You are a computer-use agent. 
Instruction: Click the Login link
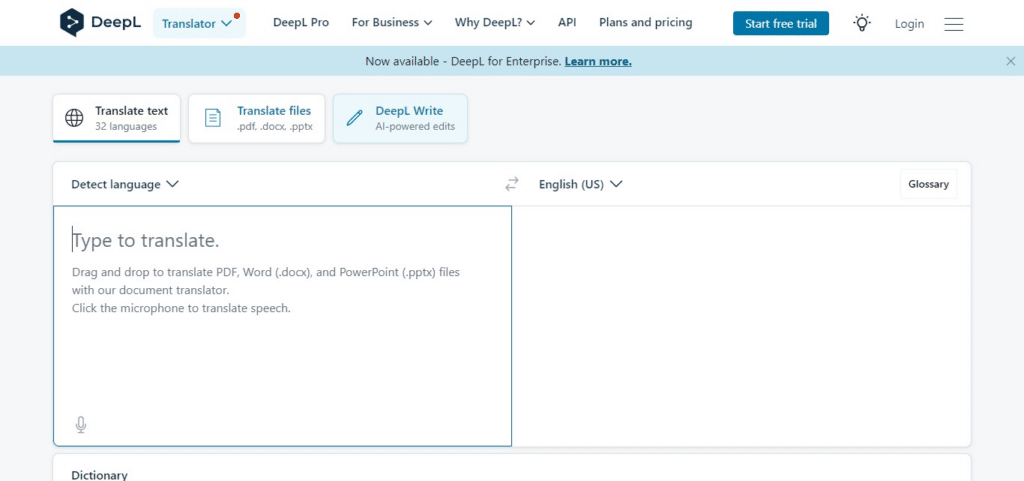click(909, 24)
